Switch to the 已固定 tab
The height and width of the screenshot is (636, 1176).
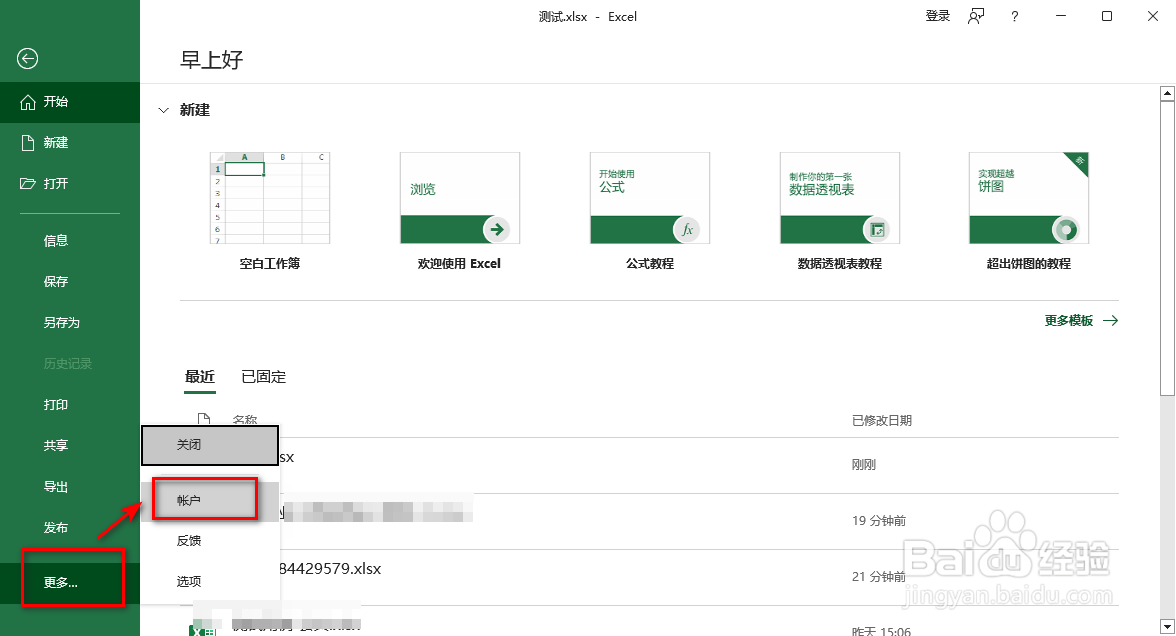pyautogui.click(x=264, y=376)
